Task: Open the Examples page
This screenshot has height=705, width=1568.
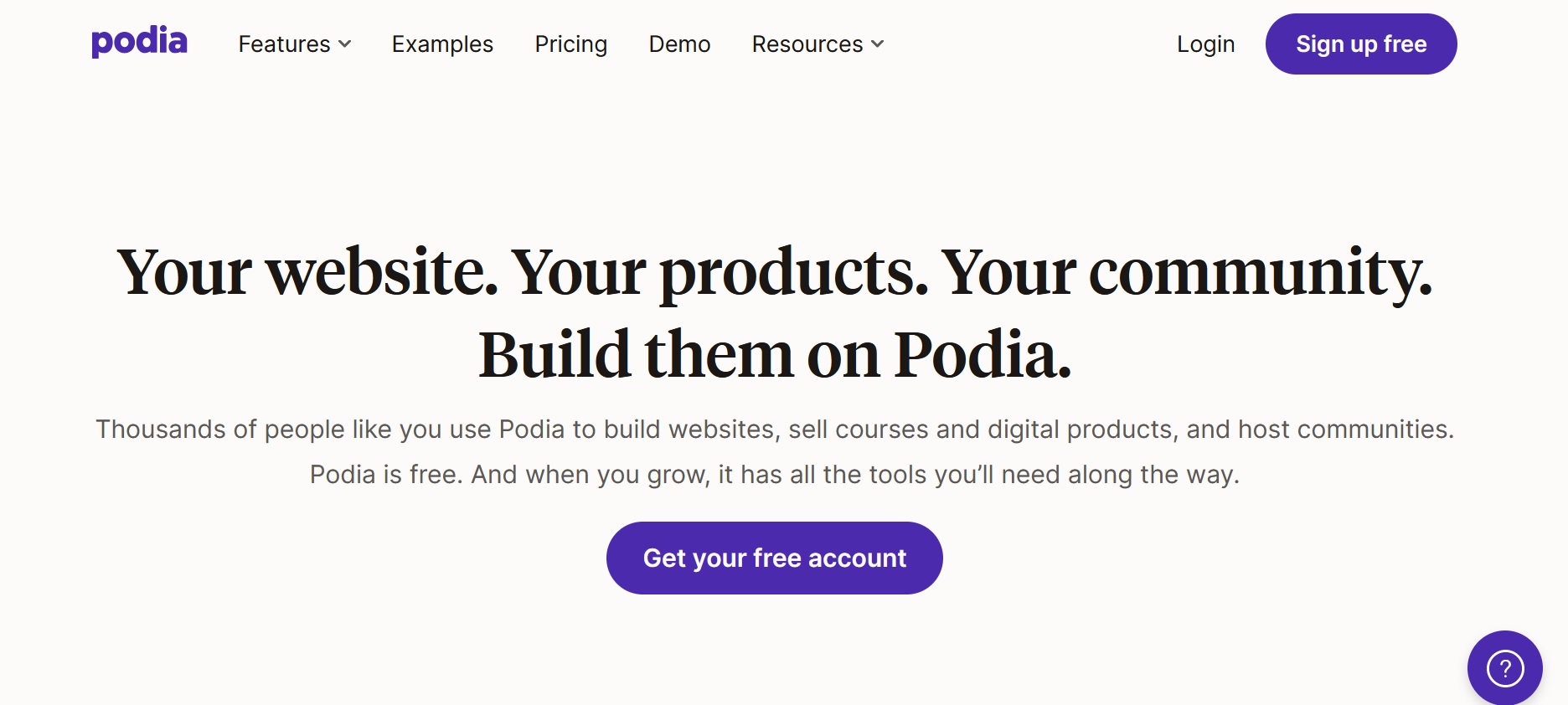Action: [x=442, y=44]
